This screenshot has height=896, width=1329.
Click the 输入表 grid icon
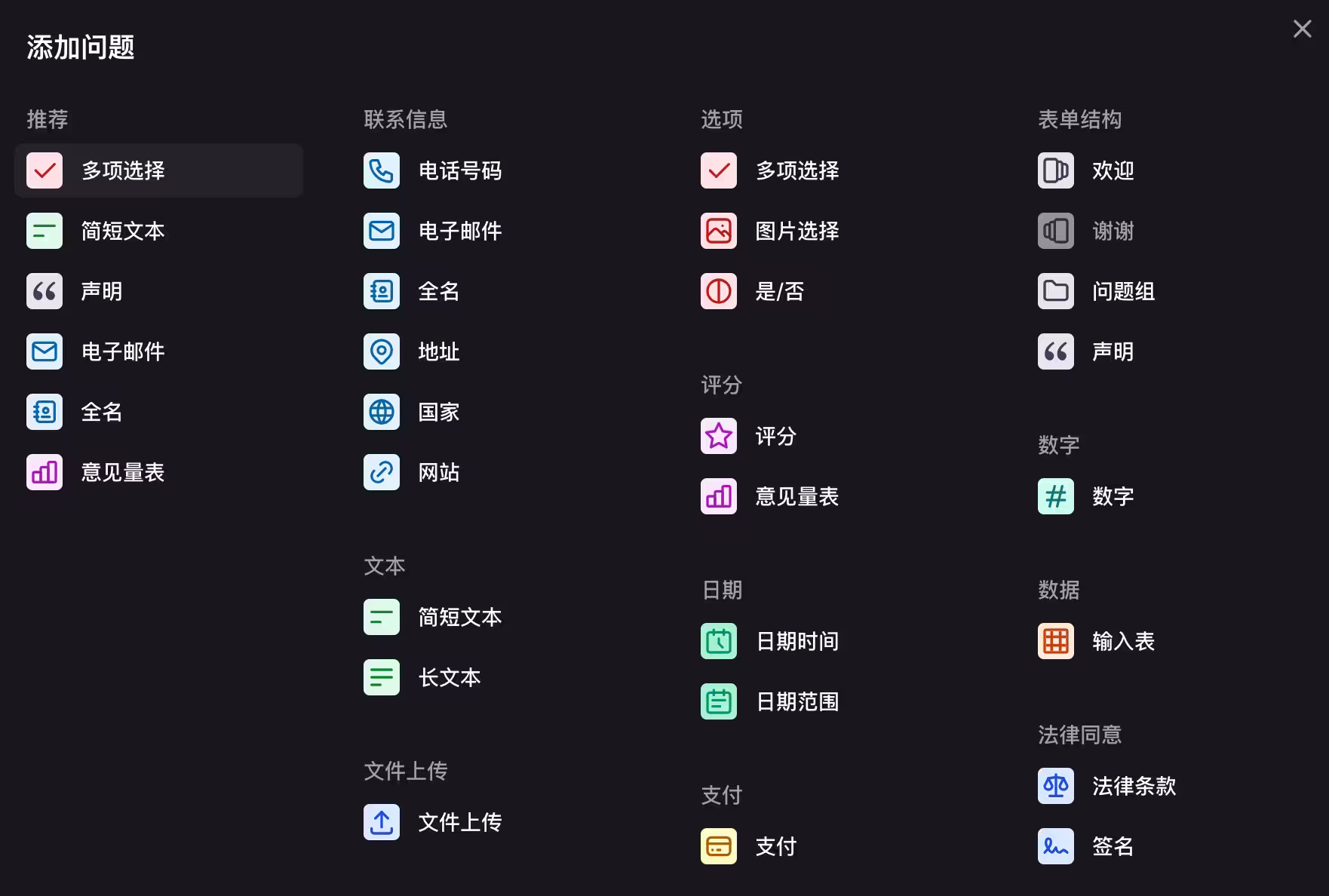click(1056, 641)
